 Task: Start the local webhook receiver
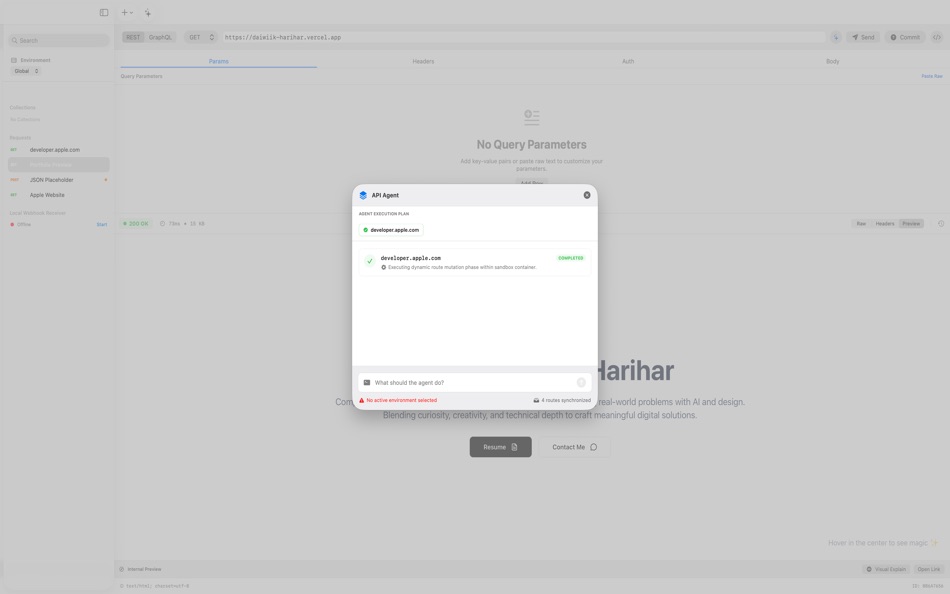pyautogui.click(x=102, y=225)
